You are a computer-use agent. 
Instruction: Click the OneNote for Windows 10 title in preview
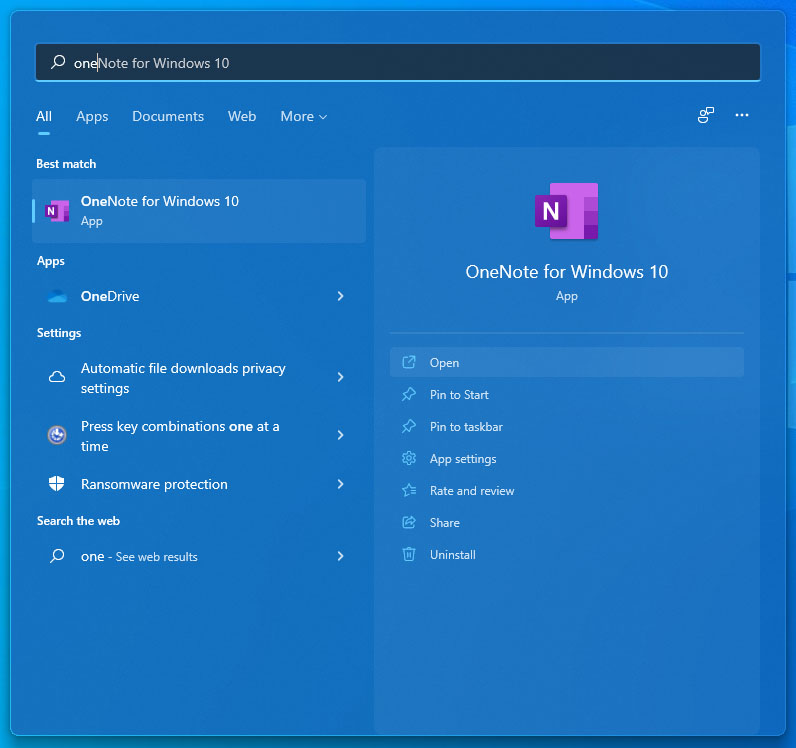coord(567,272)
